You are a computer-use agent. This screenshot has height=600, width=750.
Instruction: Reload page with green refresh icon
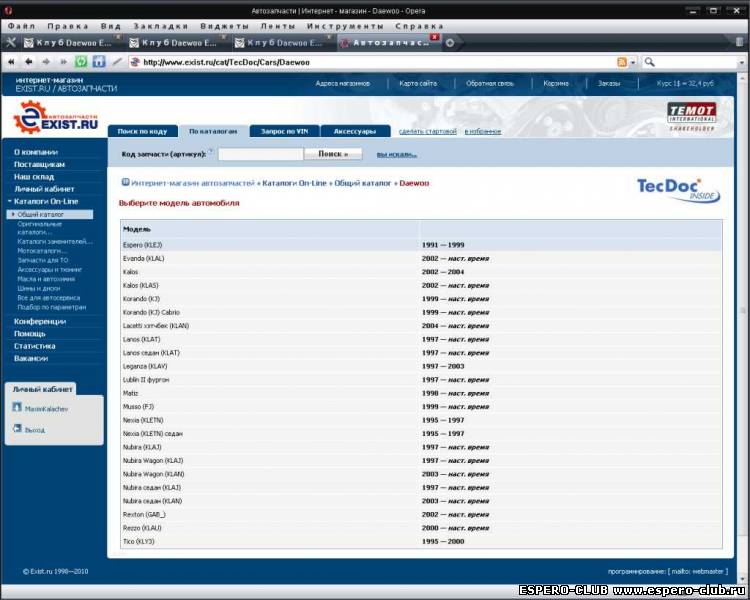[81, 61]
